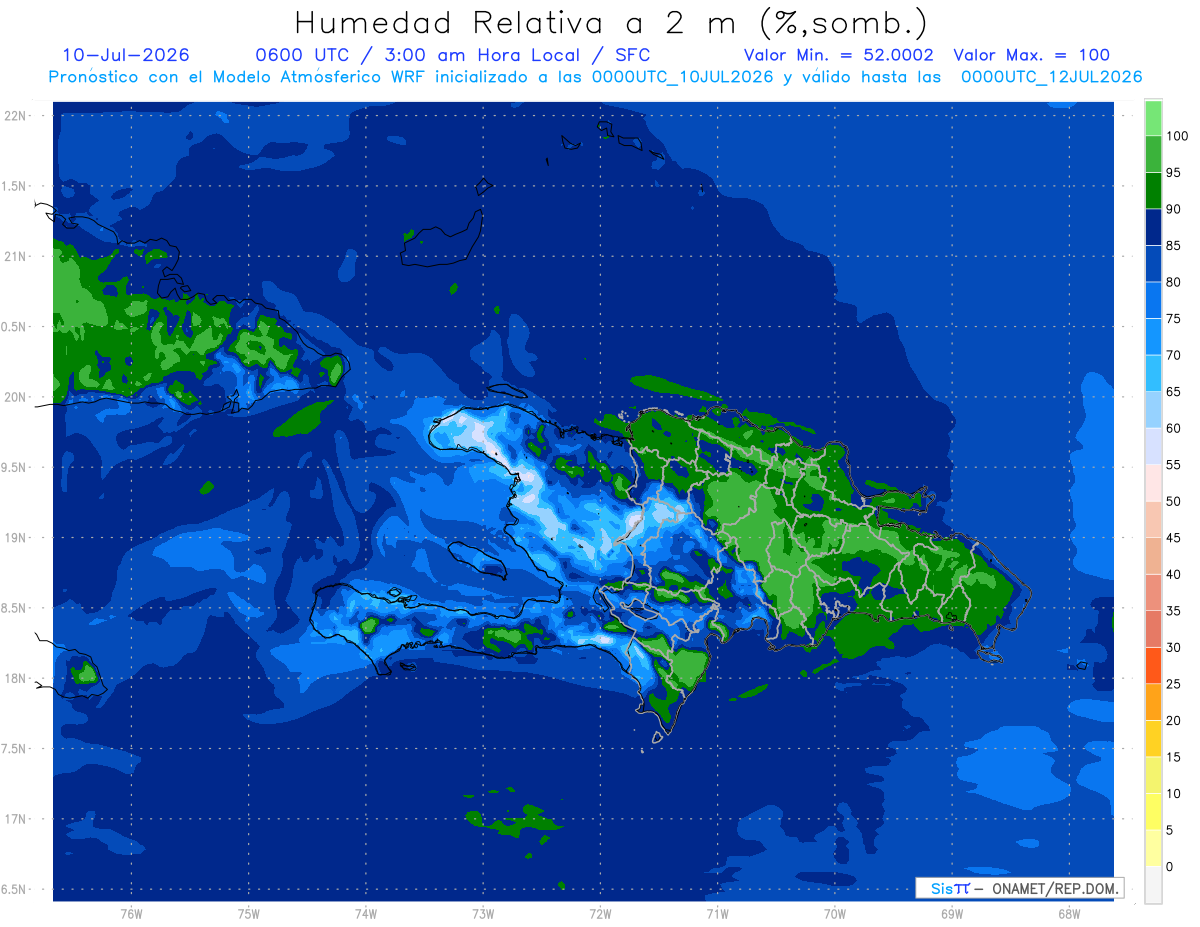The height and width of the screenshot is (927, 1200).
Task: Select the '19N' latitude label
Action: coord(15,538)
